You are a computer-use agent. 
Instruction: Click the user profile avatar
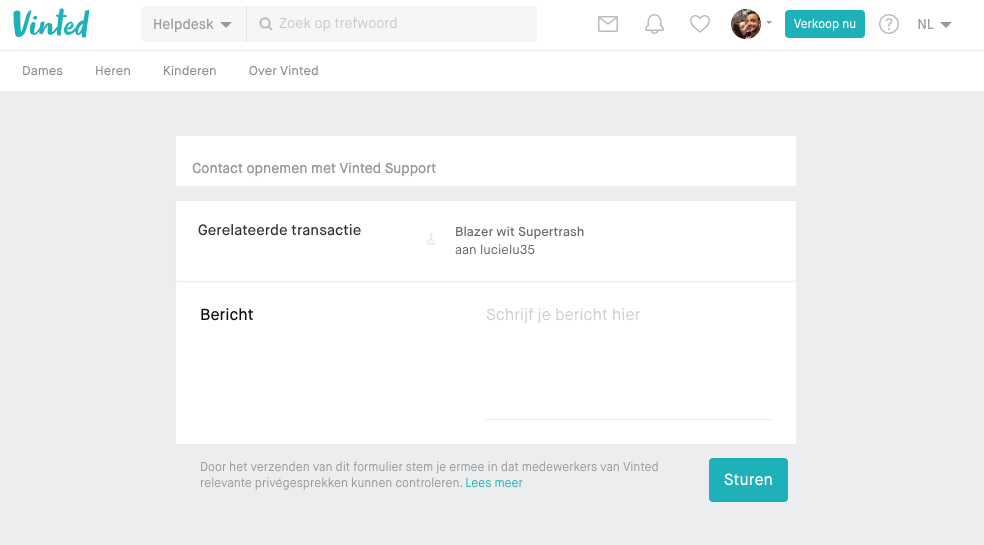click(x=746, y=24)
